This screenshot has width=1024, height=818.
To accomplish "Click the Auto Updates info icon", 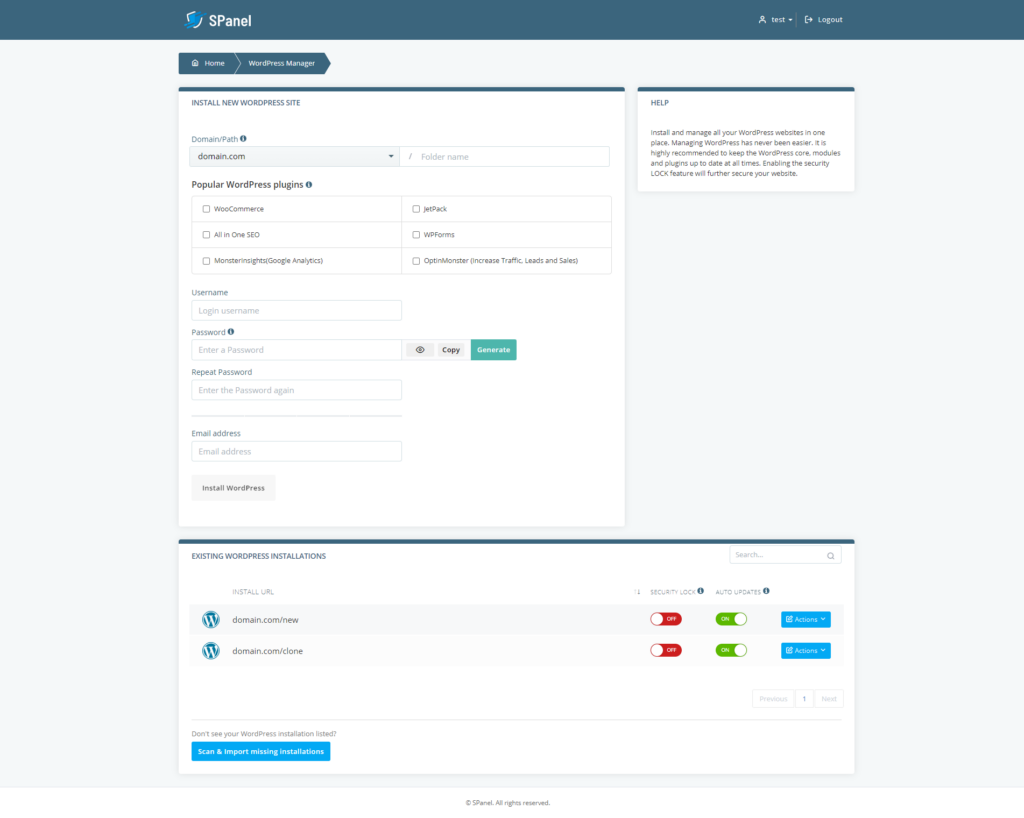I will pos(765,591).
